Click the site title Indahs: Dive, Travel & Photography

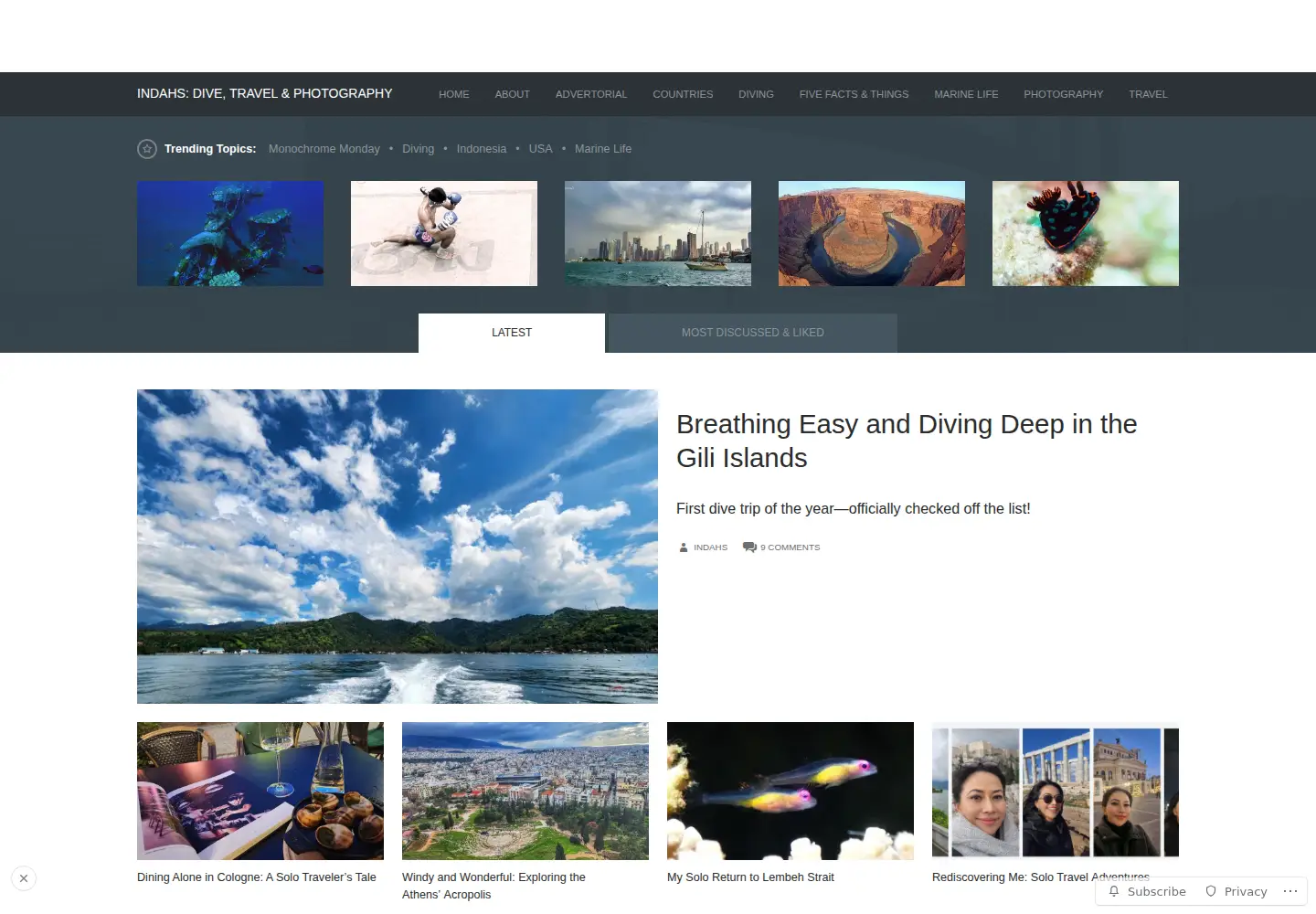265,93
